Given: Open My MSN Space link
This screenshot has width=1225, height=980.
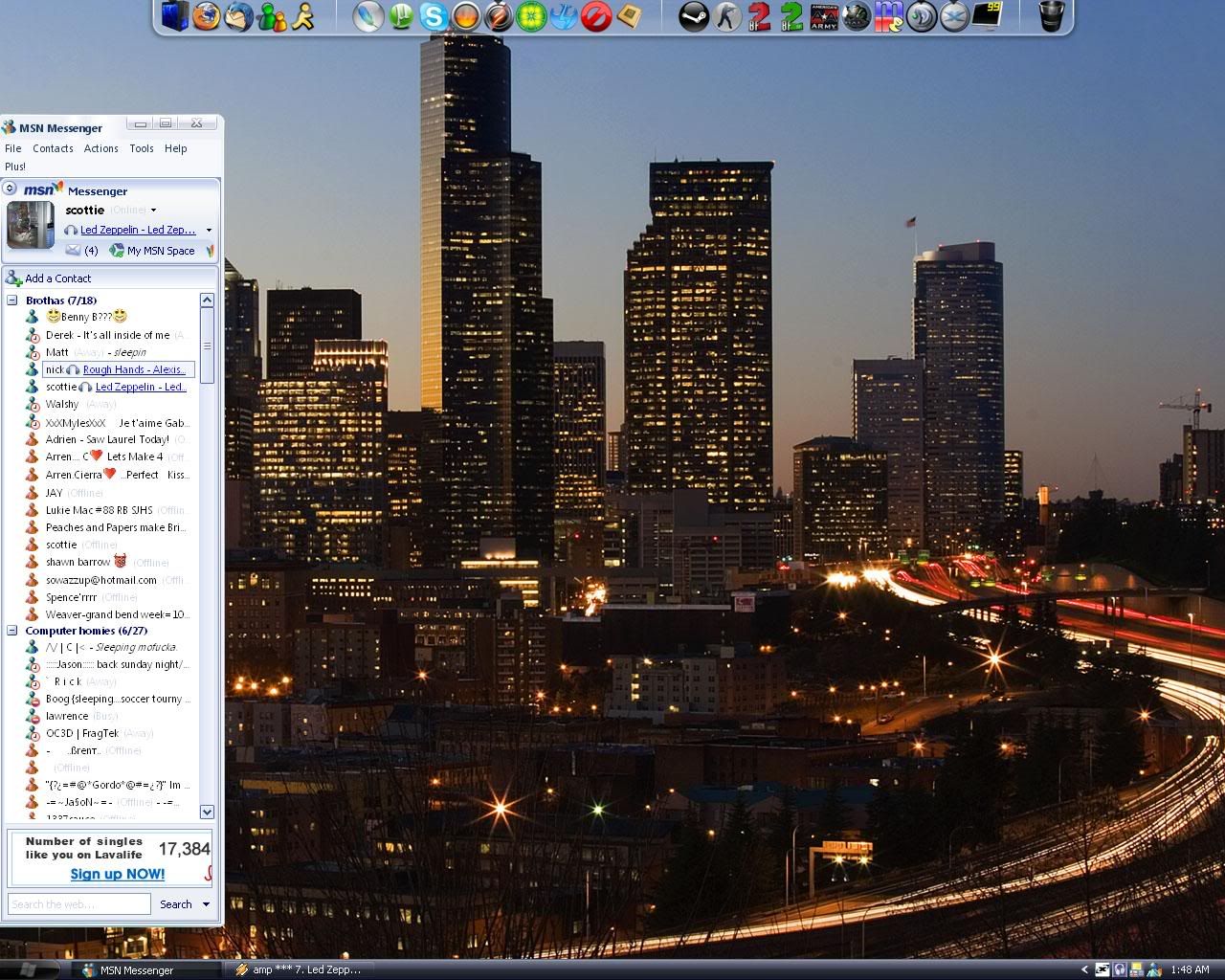Looking at the screenshot, I should pos(161,251).
